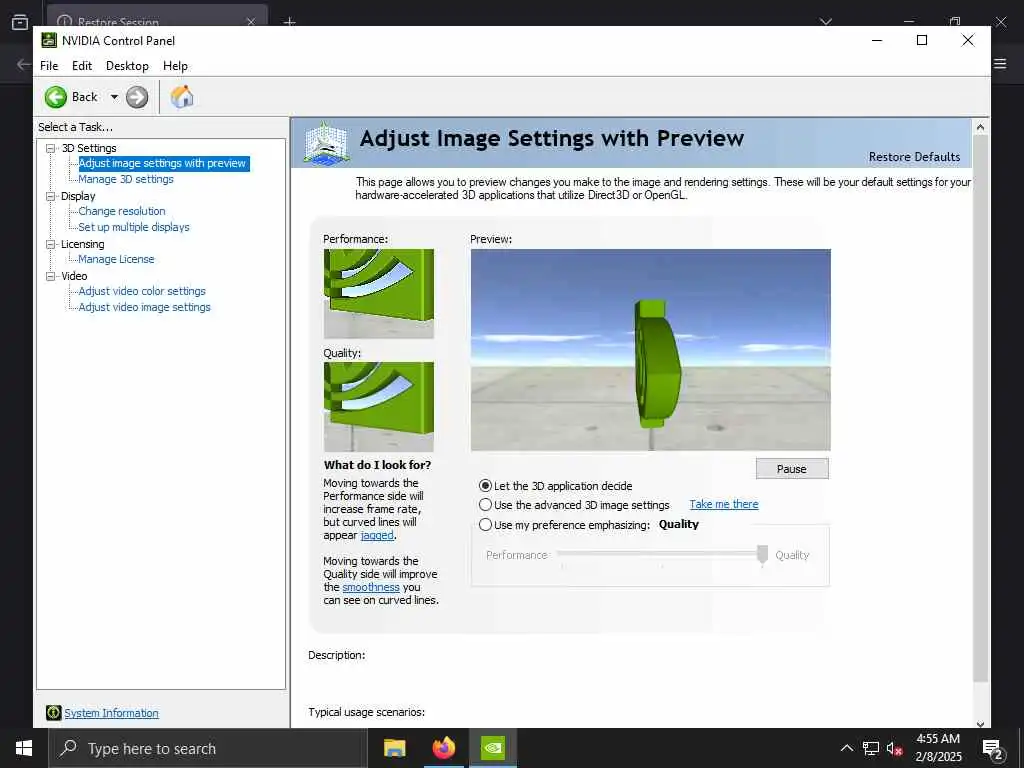Viewport: 1024px width, 768px height.
Task: Open Adjust video image settings
Action: pyautogui.click(x=144, y=307)
